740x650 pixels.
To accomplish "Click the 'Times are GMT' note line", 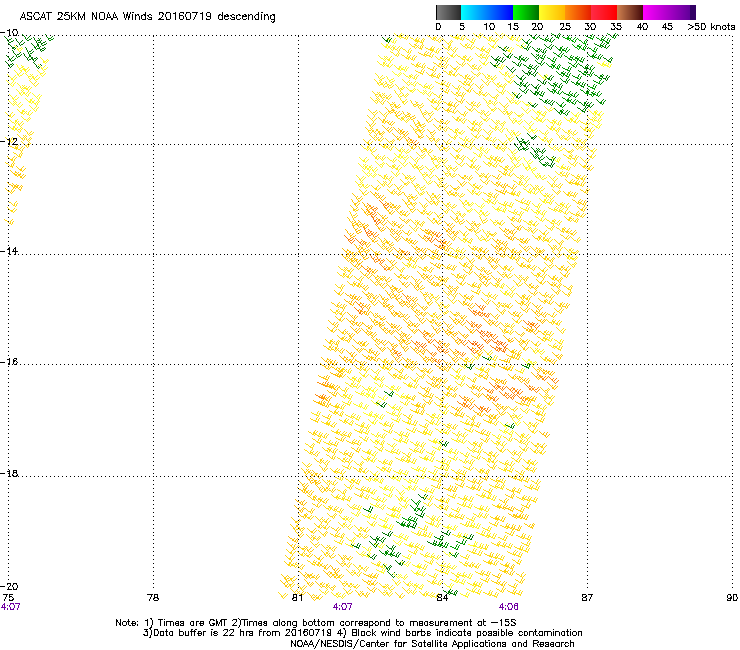I will point(316,623).
